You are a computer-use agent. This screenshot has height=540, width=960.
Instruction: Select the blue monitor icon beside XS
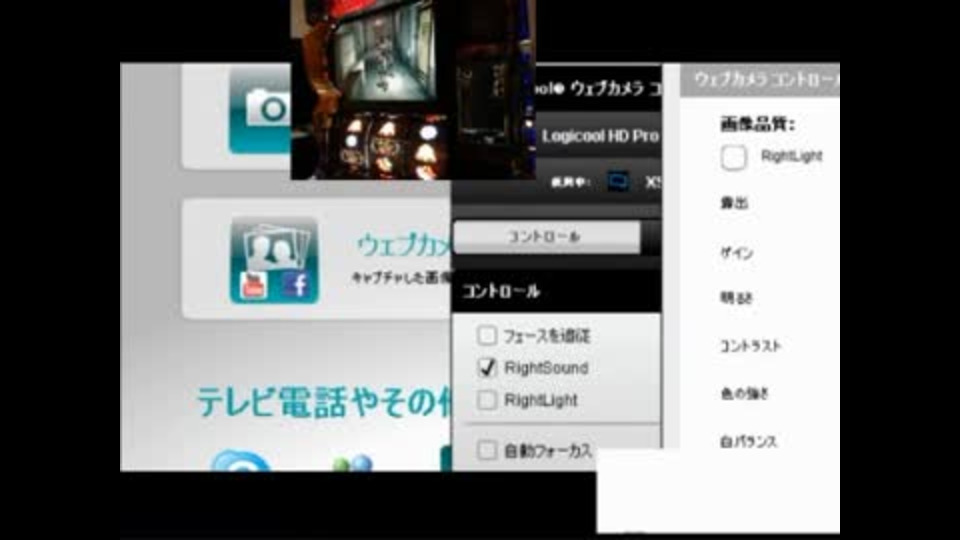618,181
